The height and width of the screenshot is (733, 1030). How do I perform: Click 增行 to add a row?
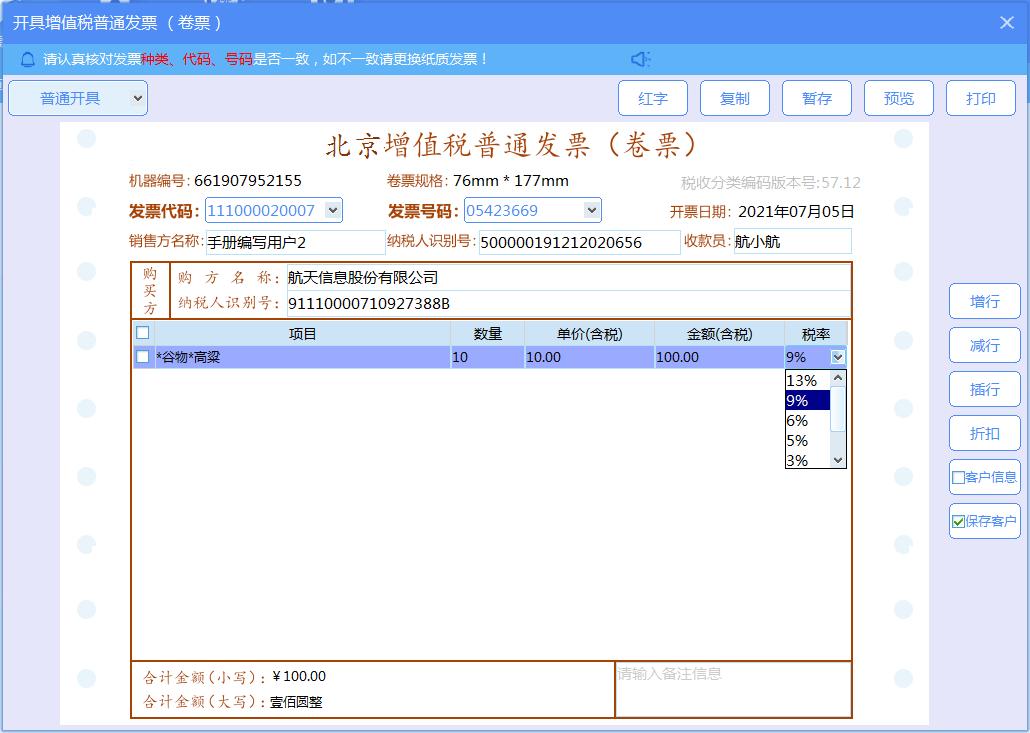tap(984, 300)
